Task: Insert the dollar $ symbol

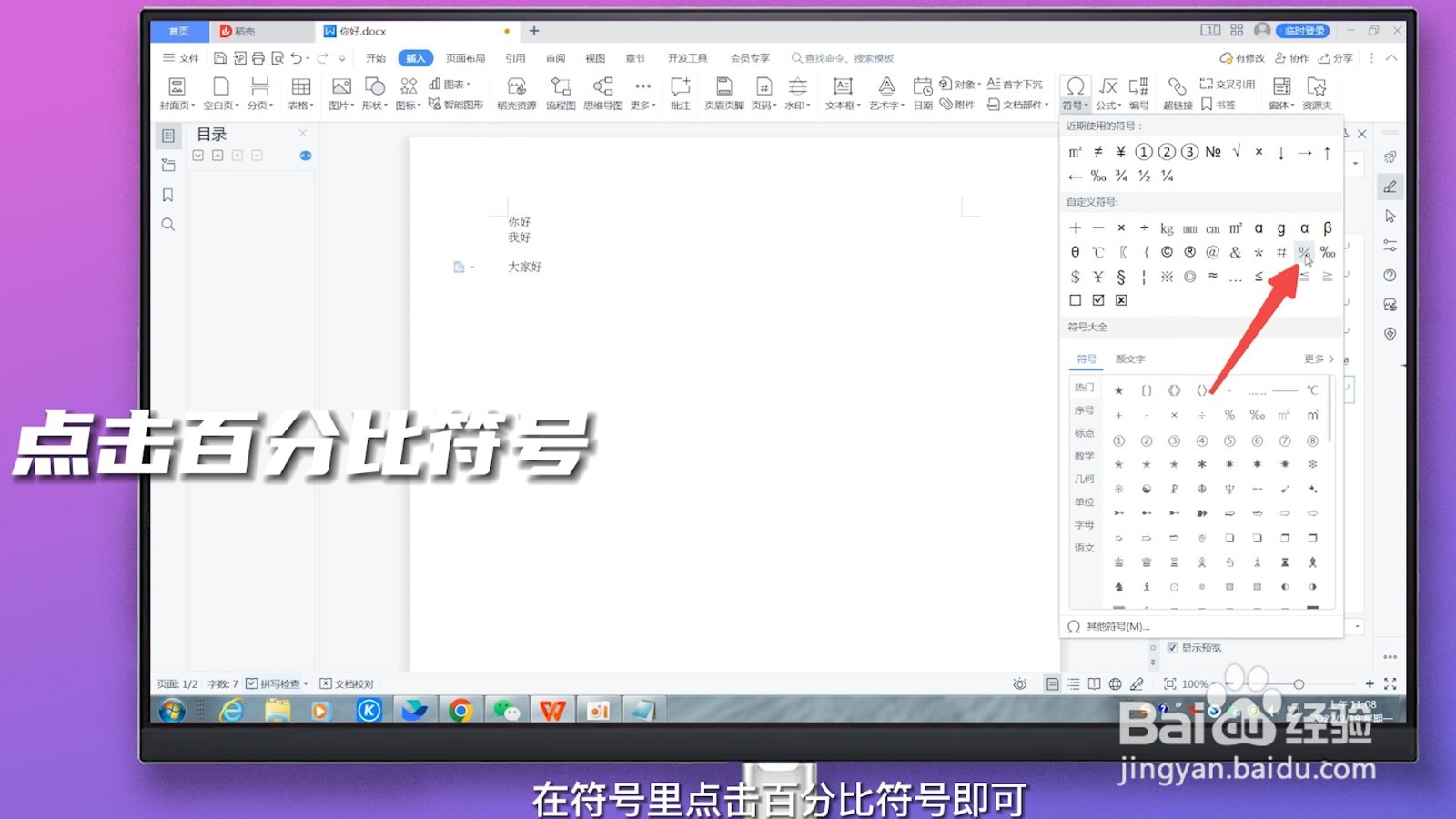Action: (x=1076, y=277)
